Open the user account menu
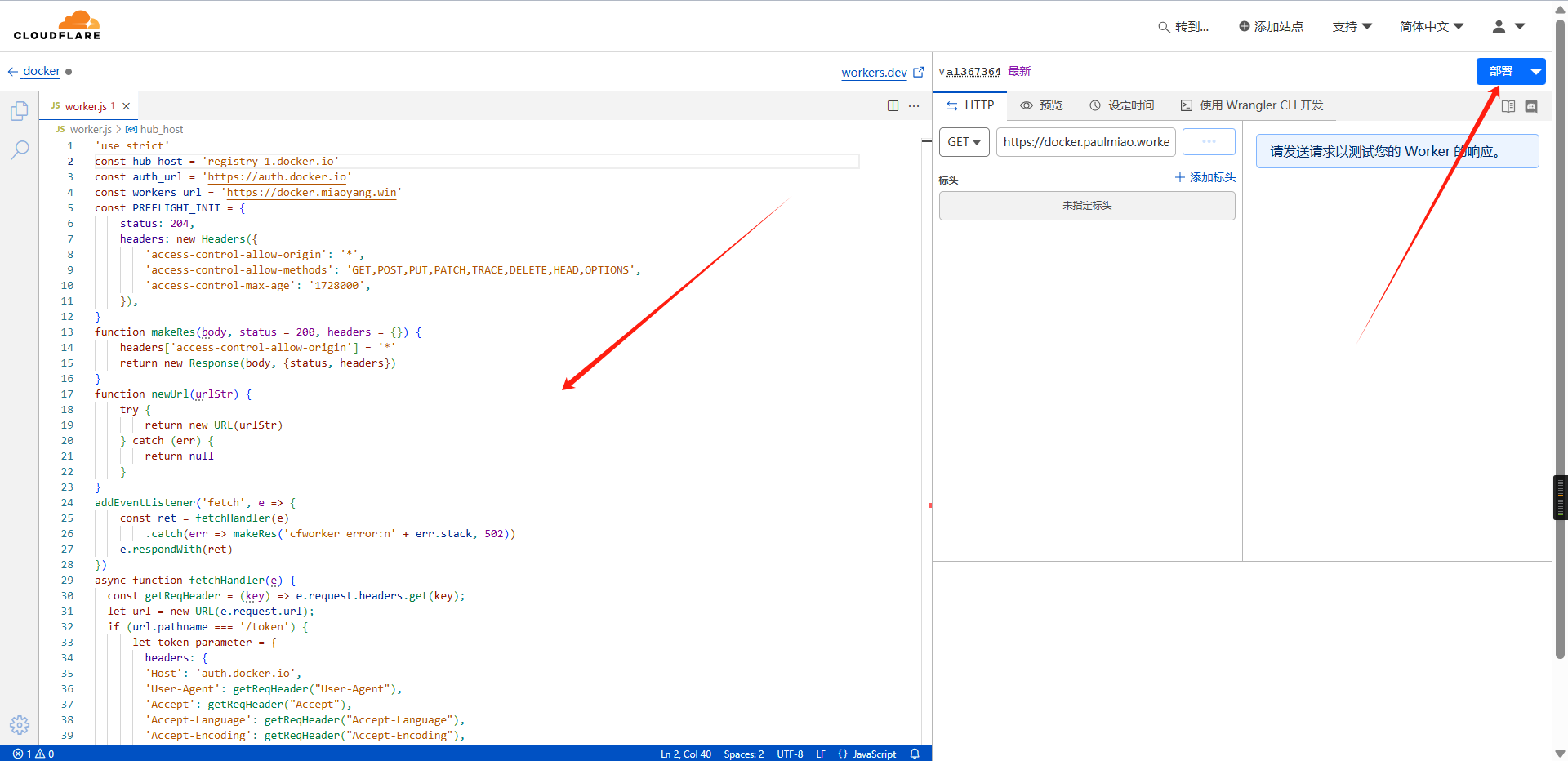The width and height of the screenshot is (1568, 761). point(1508,27)
